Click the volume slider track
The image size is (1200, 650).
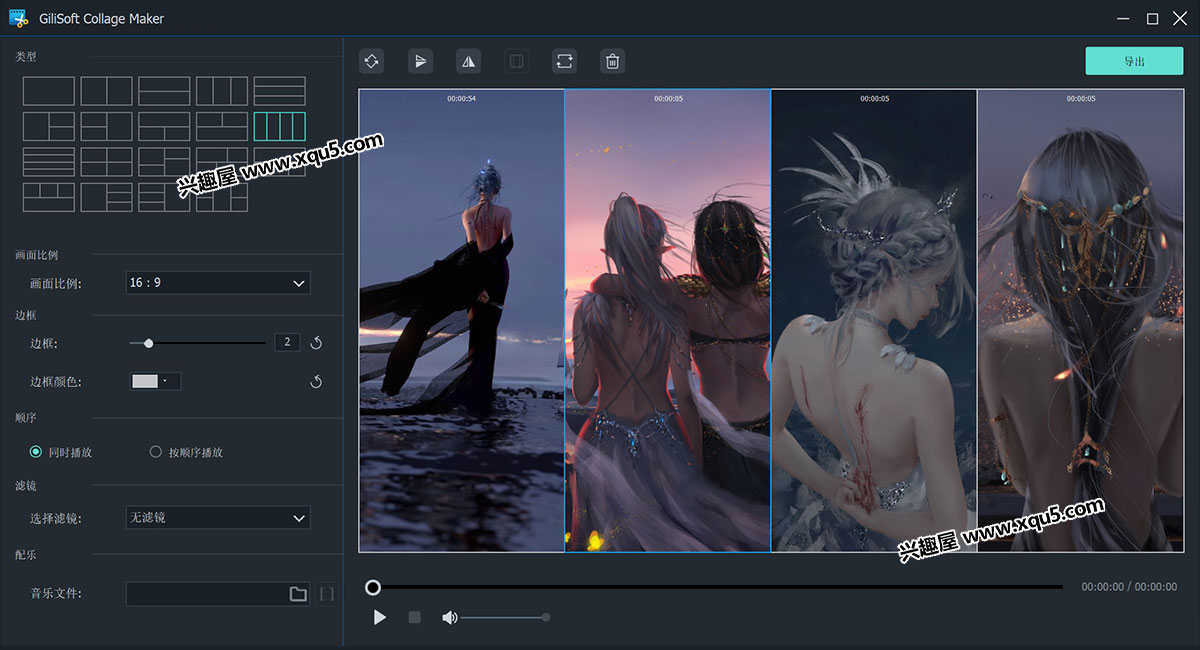[x=503, y=618]
